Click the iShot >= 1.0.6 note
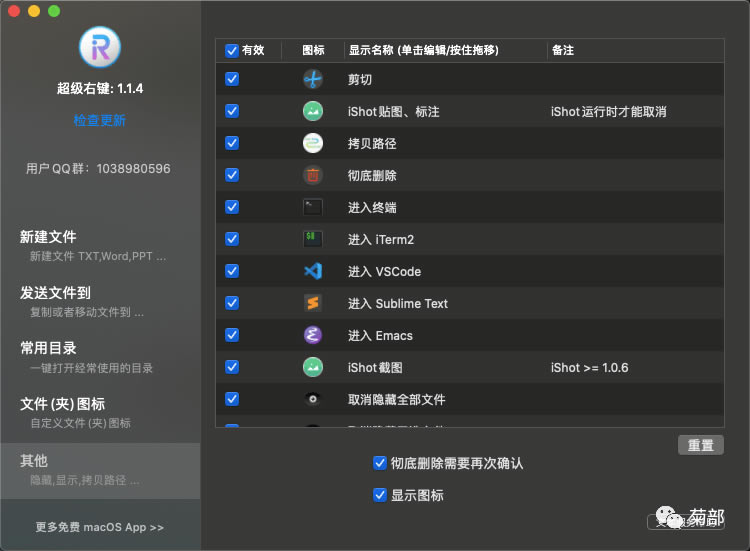Viewport: 750px width, 551px height. 589,368
